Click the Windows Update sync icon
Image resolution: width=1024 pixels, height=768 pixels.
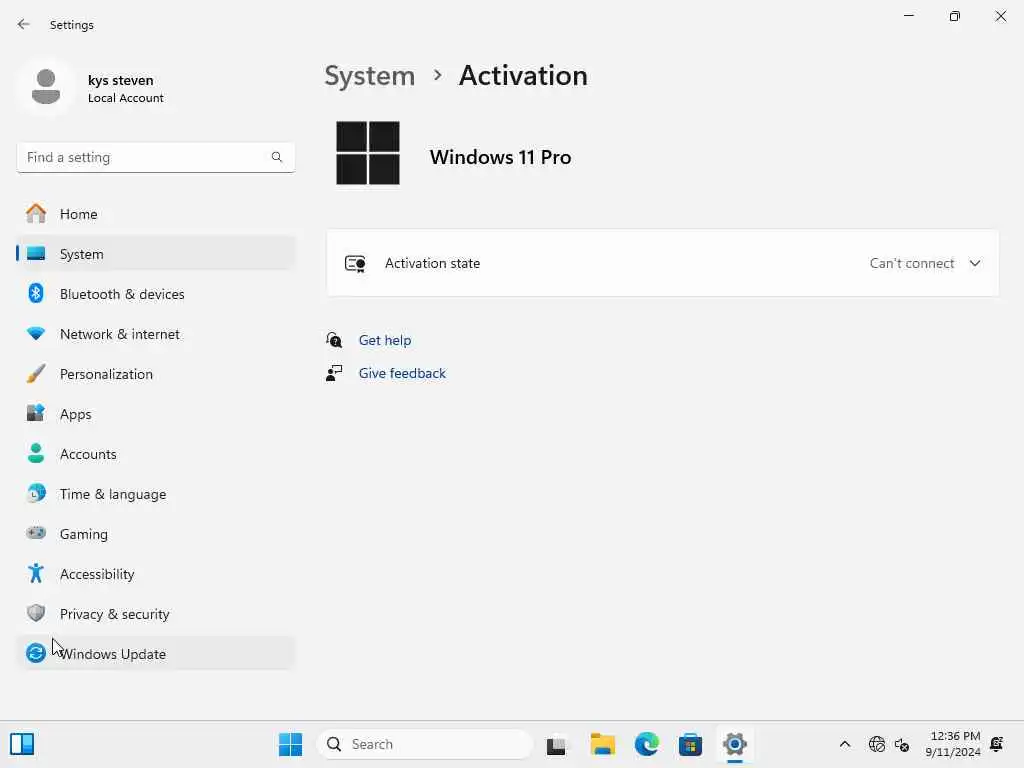pos(36,653)
